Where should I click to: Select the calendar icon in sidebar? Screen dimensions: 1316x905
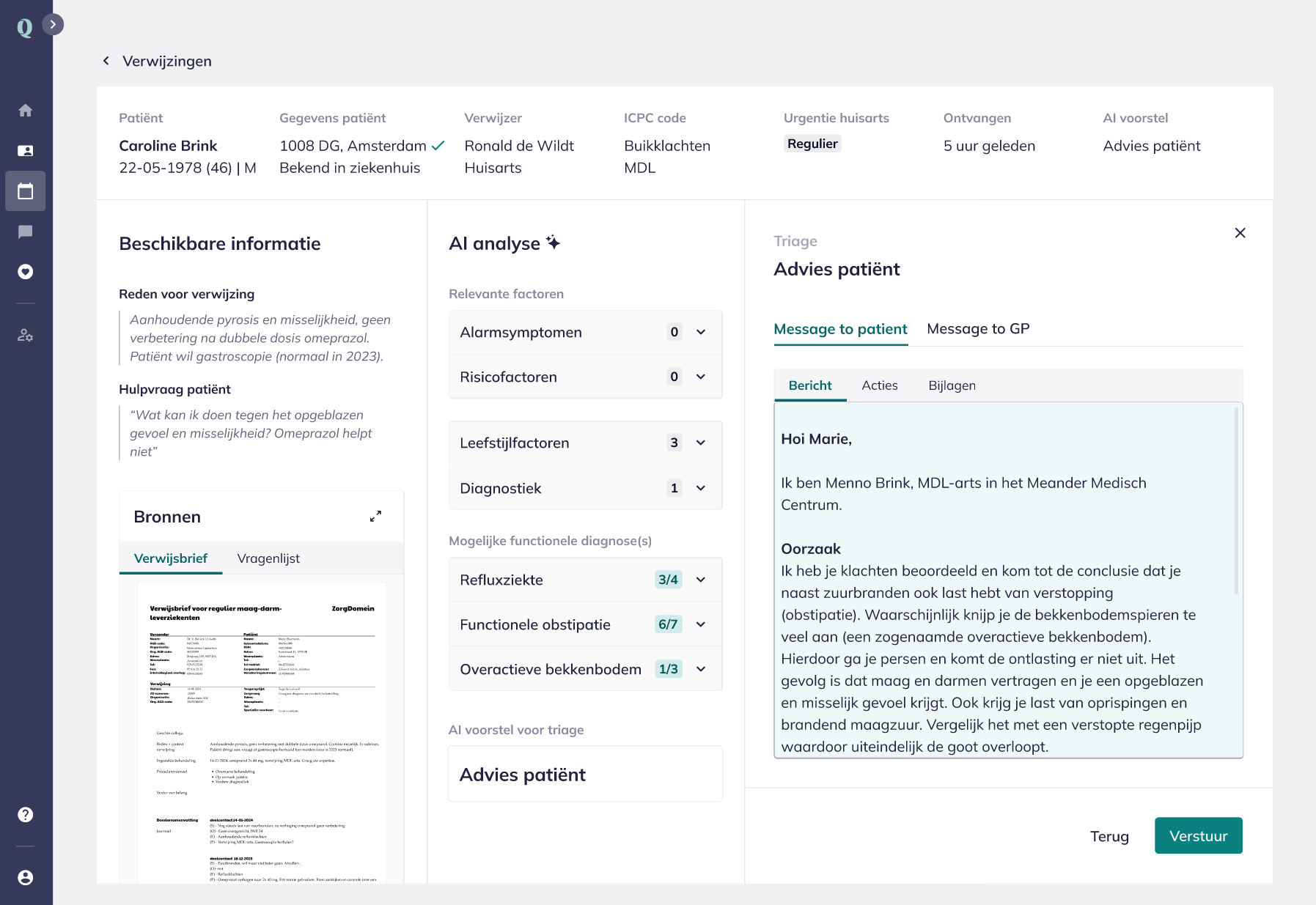click(x=26, y=191)
